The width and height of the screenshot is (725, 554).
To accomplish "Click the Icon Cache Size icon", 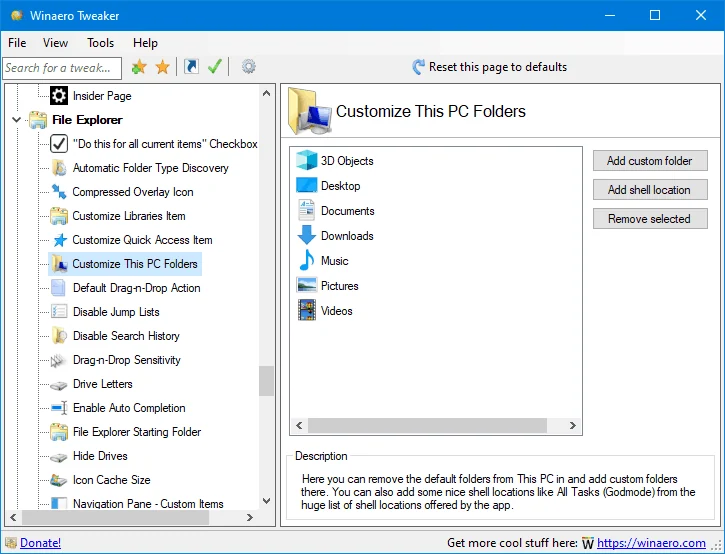I will pyautogui.click(x=59, y=480).
